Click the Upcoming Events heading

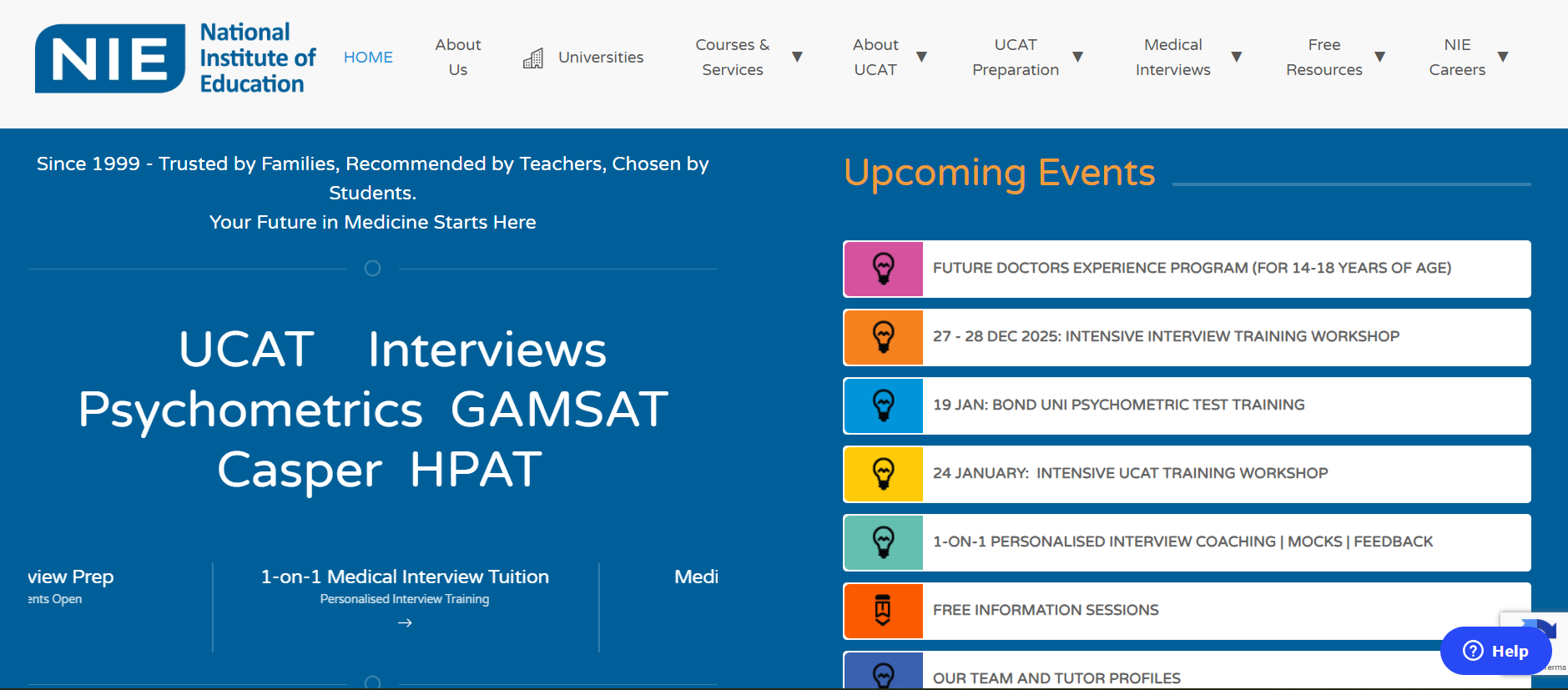(x=999, y=173)
